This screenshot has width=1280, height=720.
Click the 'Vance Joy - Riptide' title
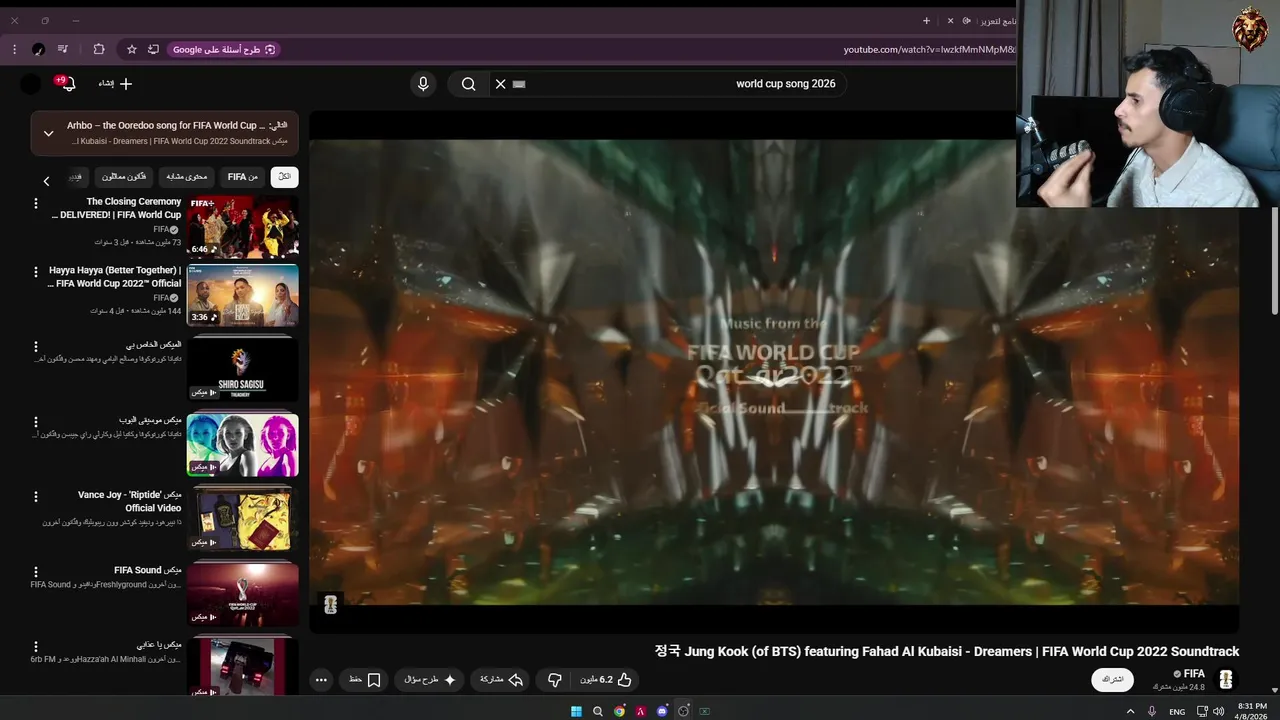tap(130, 501)
